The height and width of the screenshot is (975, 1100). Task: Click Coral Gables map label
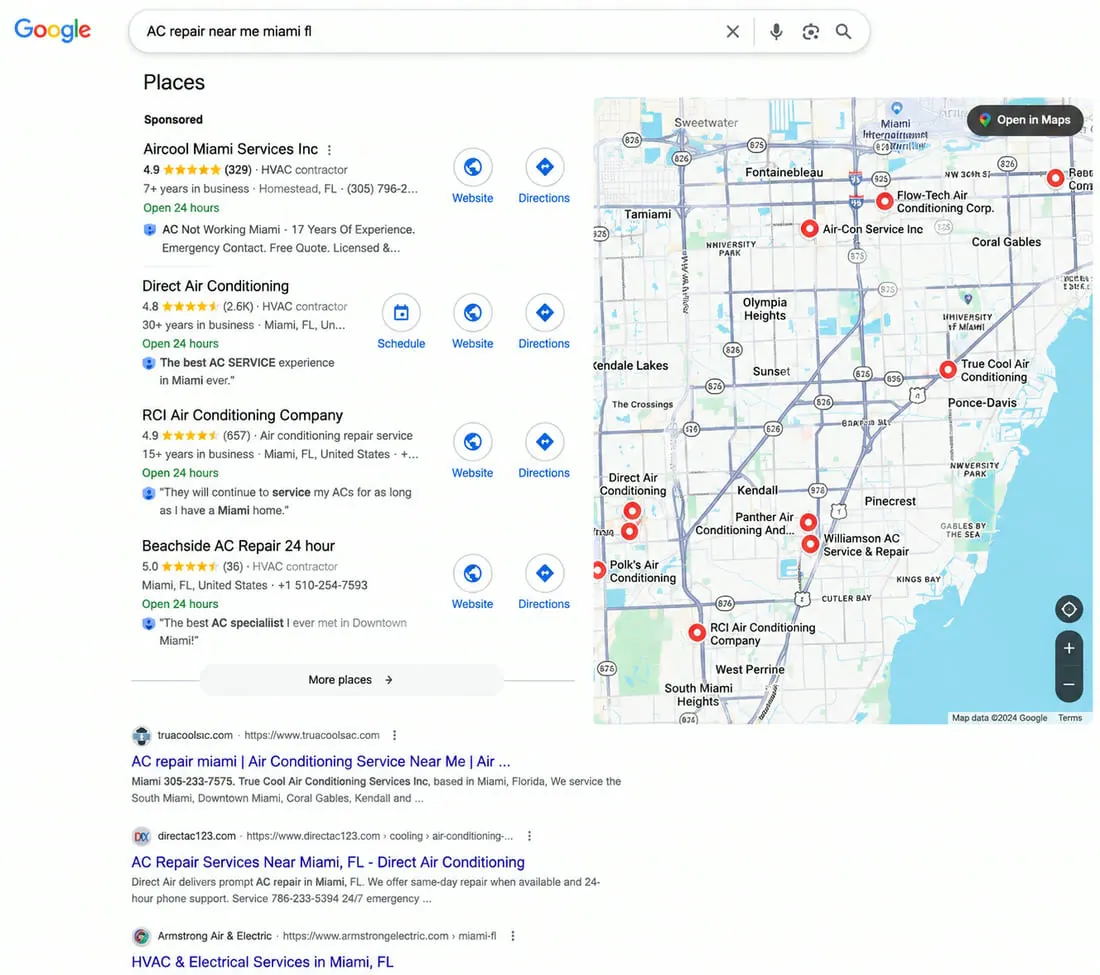1006,242
